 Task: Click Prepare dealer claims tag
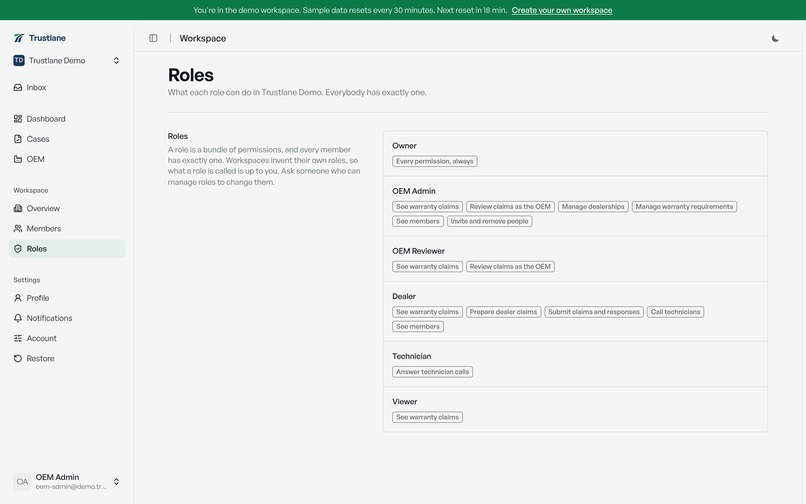[x=503, y=312]
